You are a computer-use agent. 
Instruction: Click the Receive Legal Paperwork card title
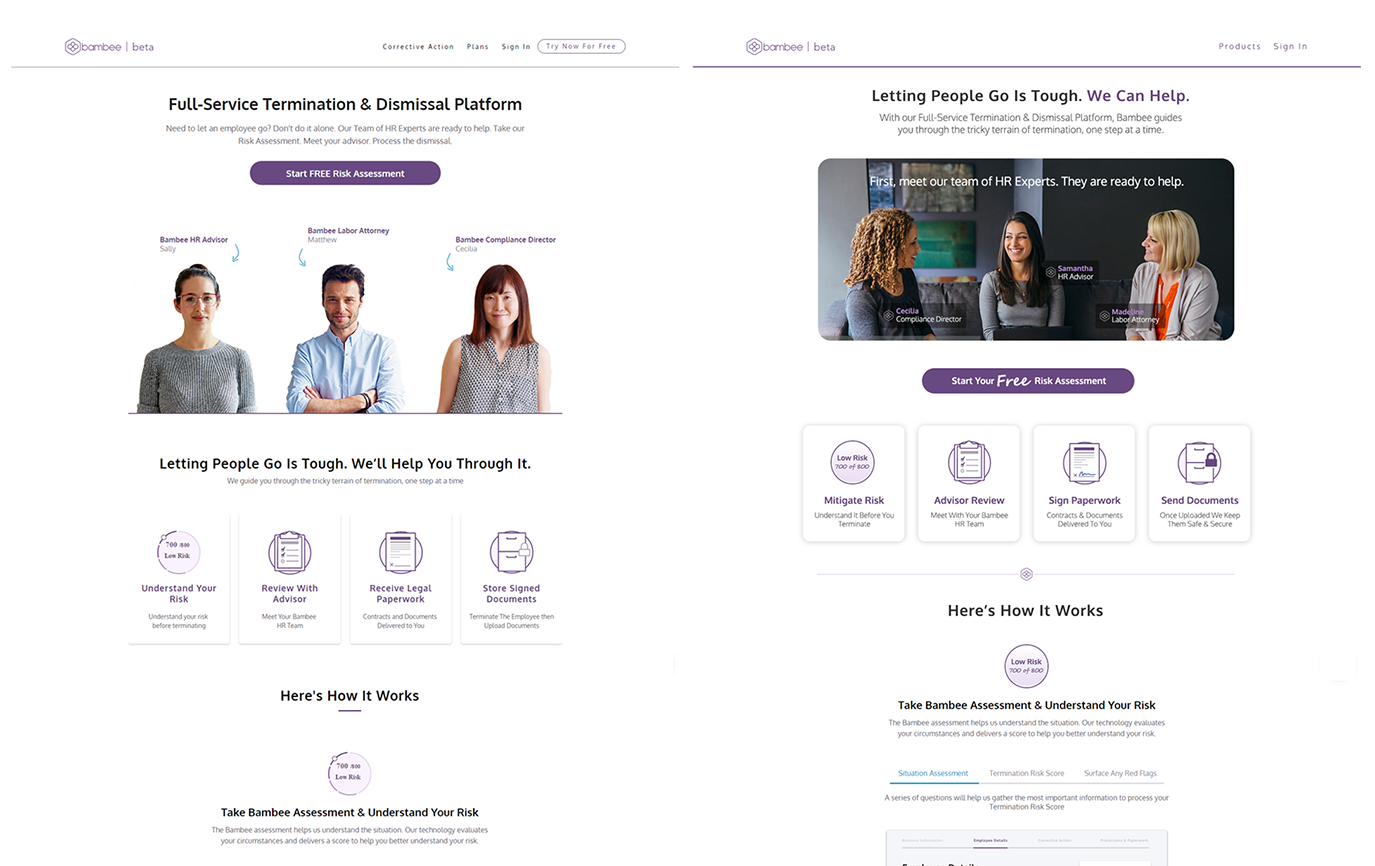pos(401,594)
